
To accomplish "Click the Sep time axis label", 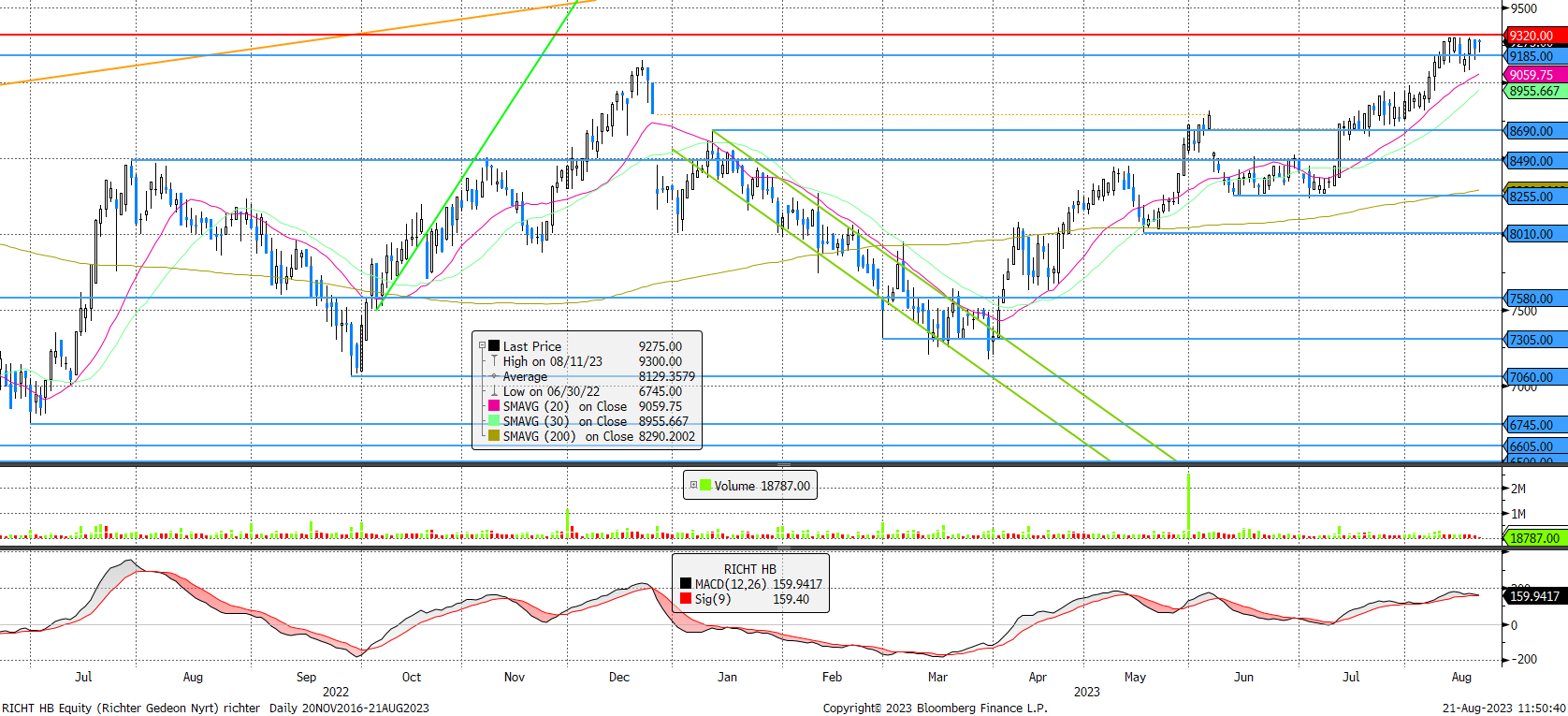I will (306, 676).
